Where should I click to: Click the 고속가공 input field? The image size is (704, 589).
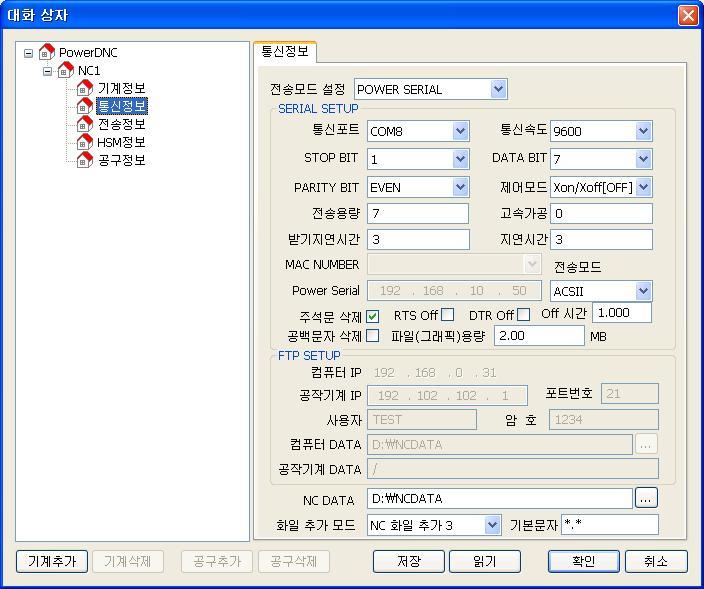pyautogui.click(x=601, y=213)
